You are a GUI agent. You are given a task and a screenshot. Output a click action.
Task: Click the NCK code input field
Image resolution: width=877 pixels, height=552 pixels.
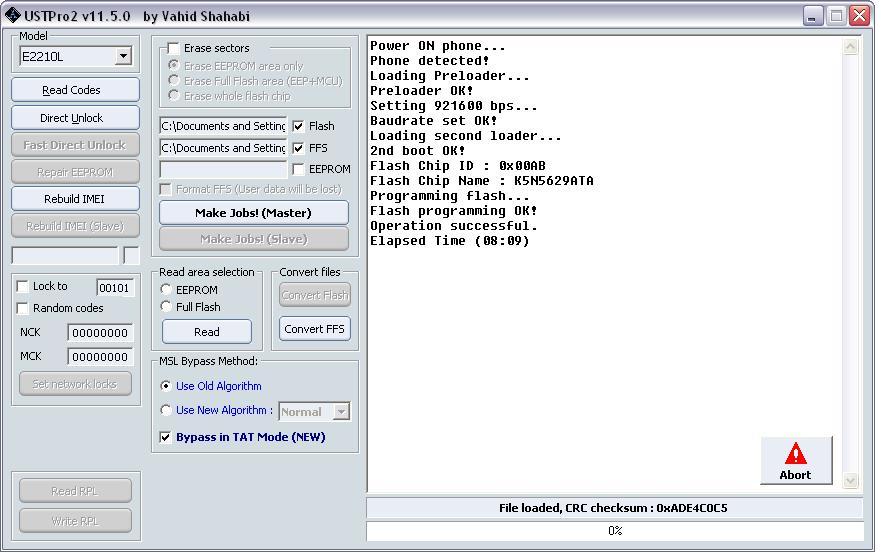[x=100, y=333]
